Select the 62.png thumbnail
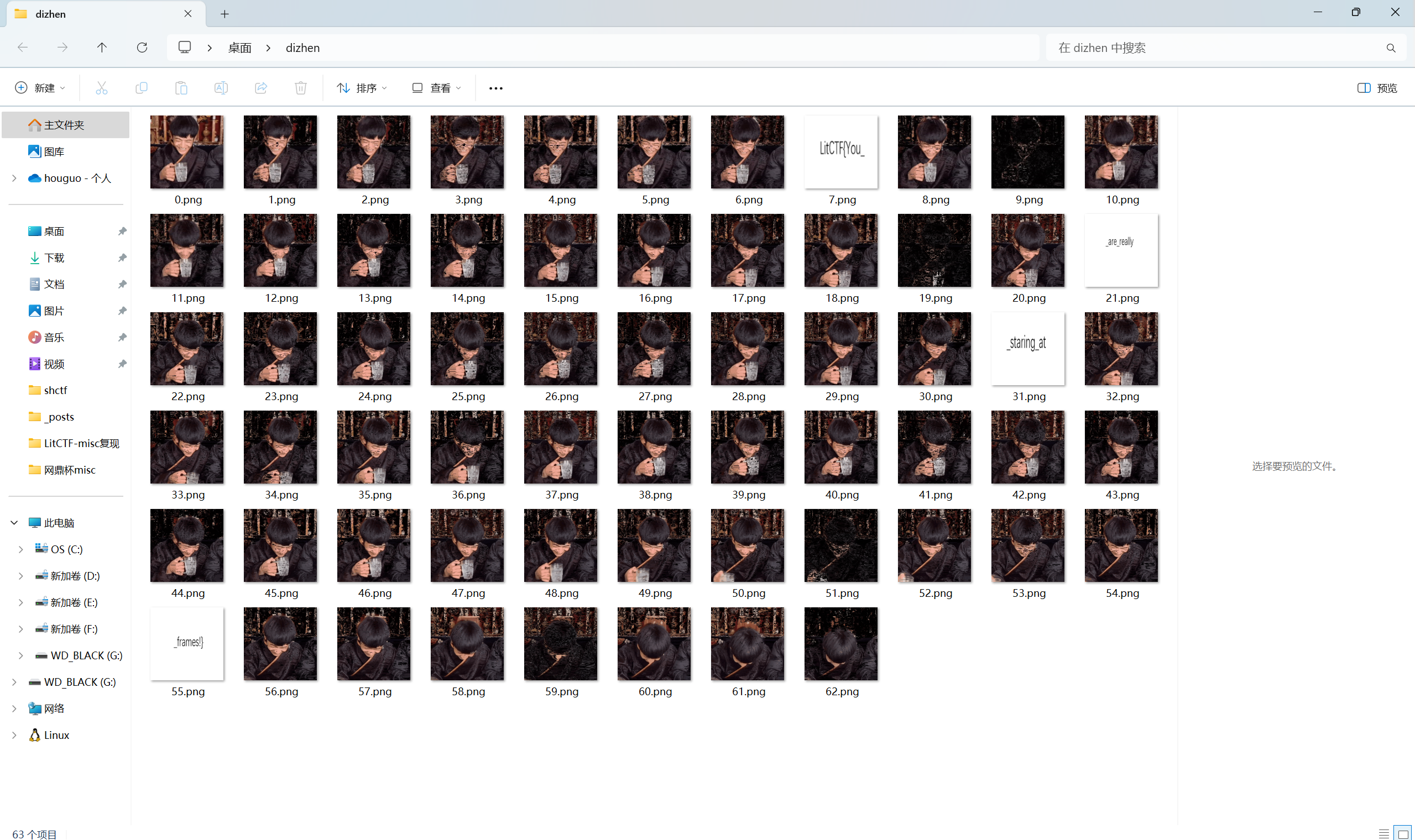The width and height of the screenshot is (1415, 840). [841, 644]
